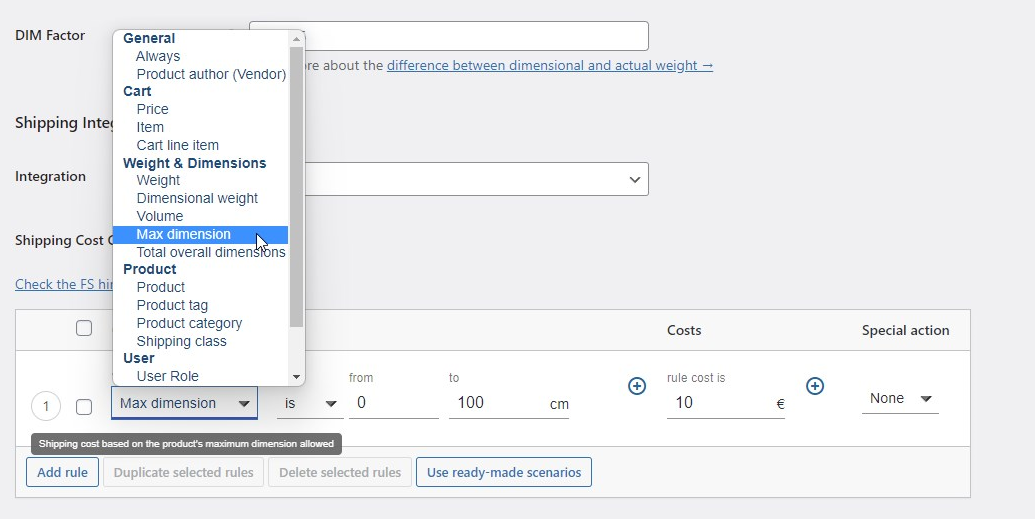Select all rules with the header checkbox
Viewport: 1035px width, 519px height.
click(x=84, y=328)
